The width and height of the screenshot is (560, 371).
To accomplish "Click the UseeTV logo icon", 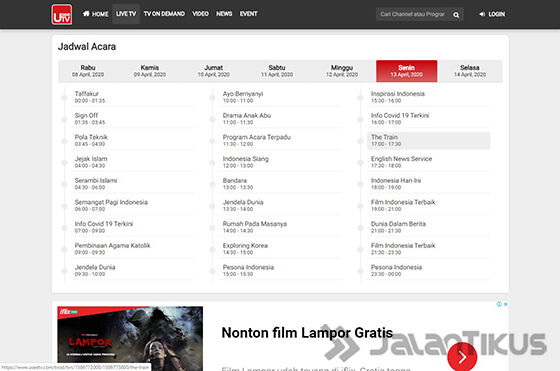I will tap(62, 15).
